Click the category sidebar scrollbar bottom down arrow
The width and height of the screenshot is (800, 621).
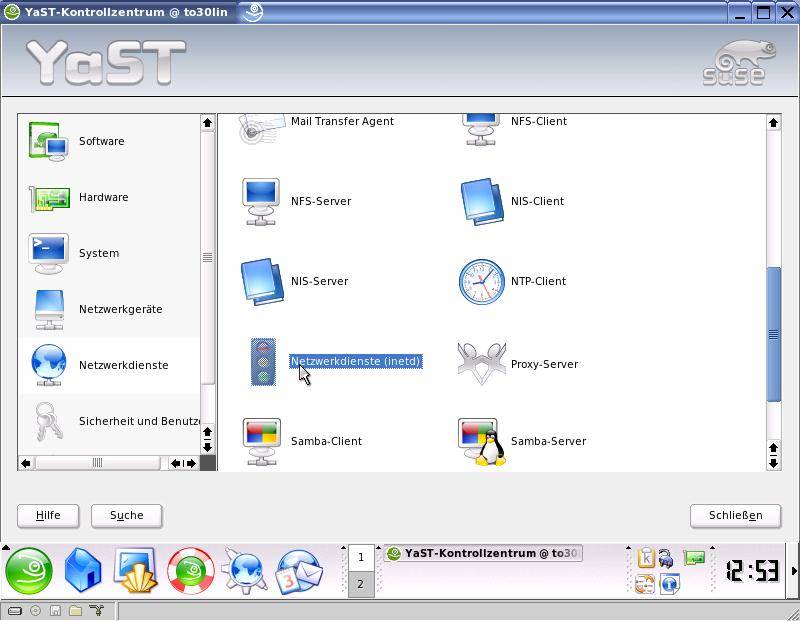[207, 448]
